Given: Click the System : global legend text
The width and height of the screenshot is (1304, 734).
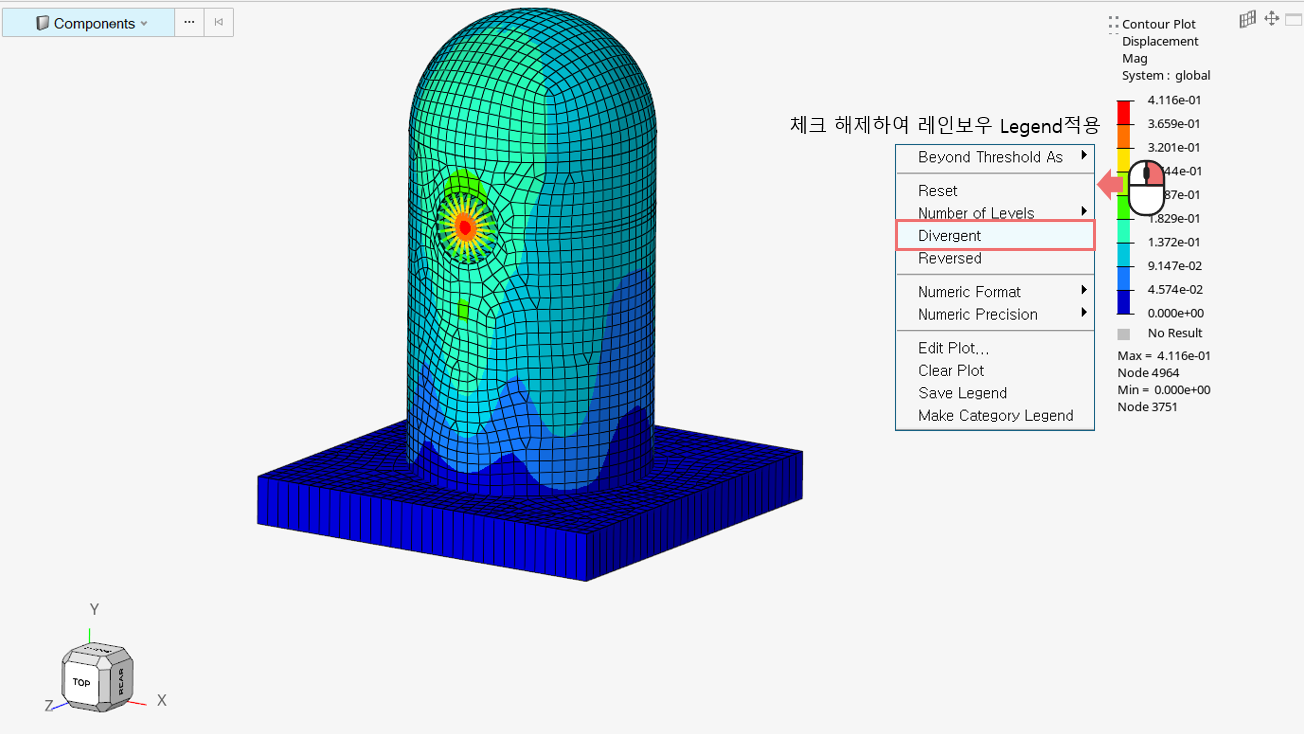Looking at the screenshot, I should click(1166, 75).
